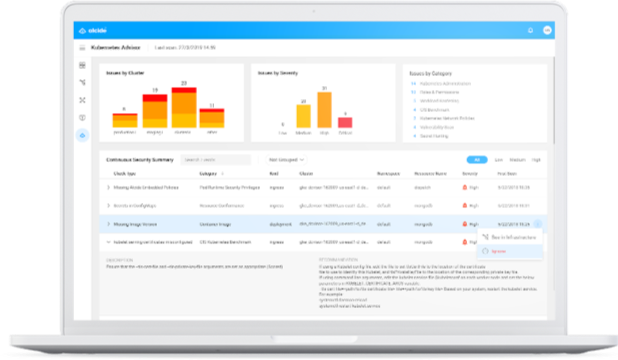
Task: Open the Not Grouped dropdown
Action: [x=286, y=160]
